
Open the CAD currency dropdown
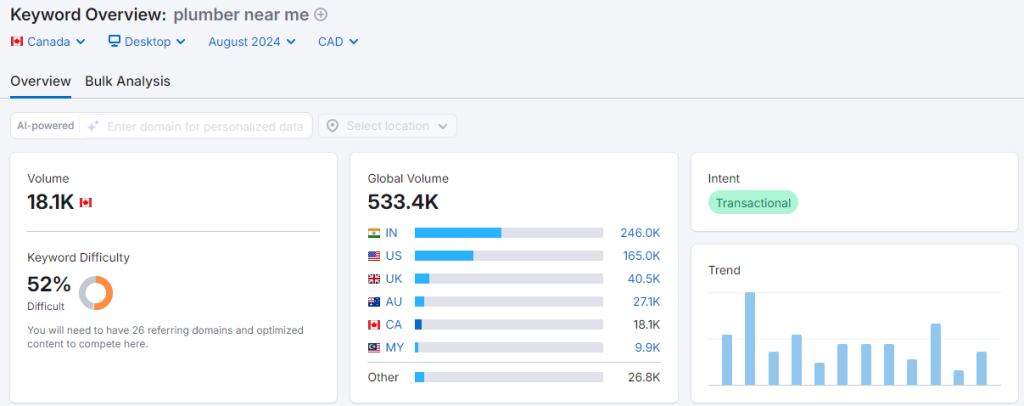(338, 42)
